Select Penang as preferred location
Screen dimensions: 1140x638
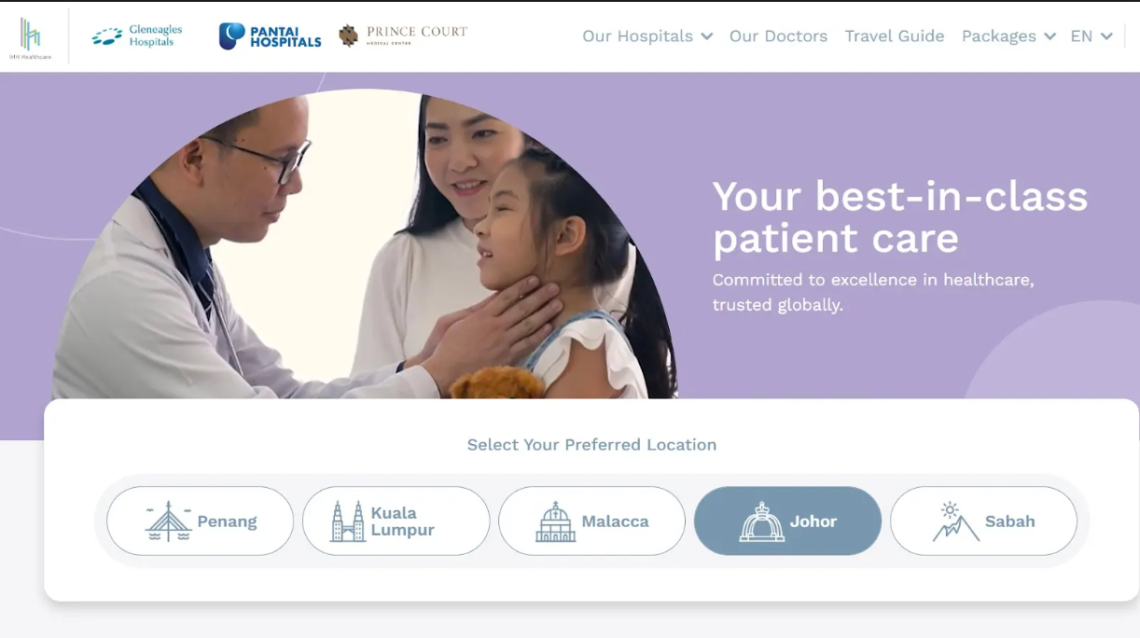click(x=200, y=521)
